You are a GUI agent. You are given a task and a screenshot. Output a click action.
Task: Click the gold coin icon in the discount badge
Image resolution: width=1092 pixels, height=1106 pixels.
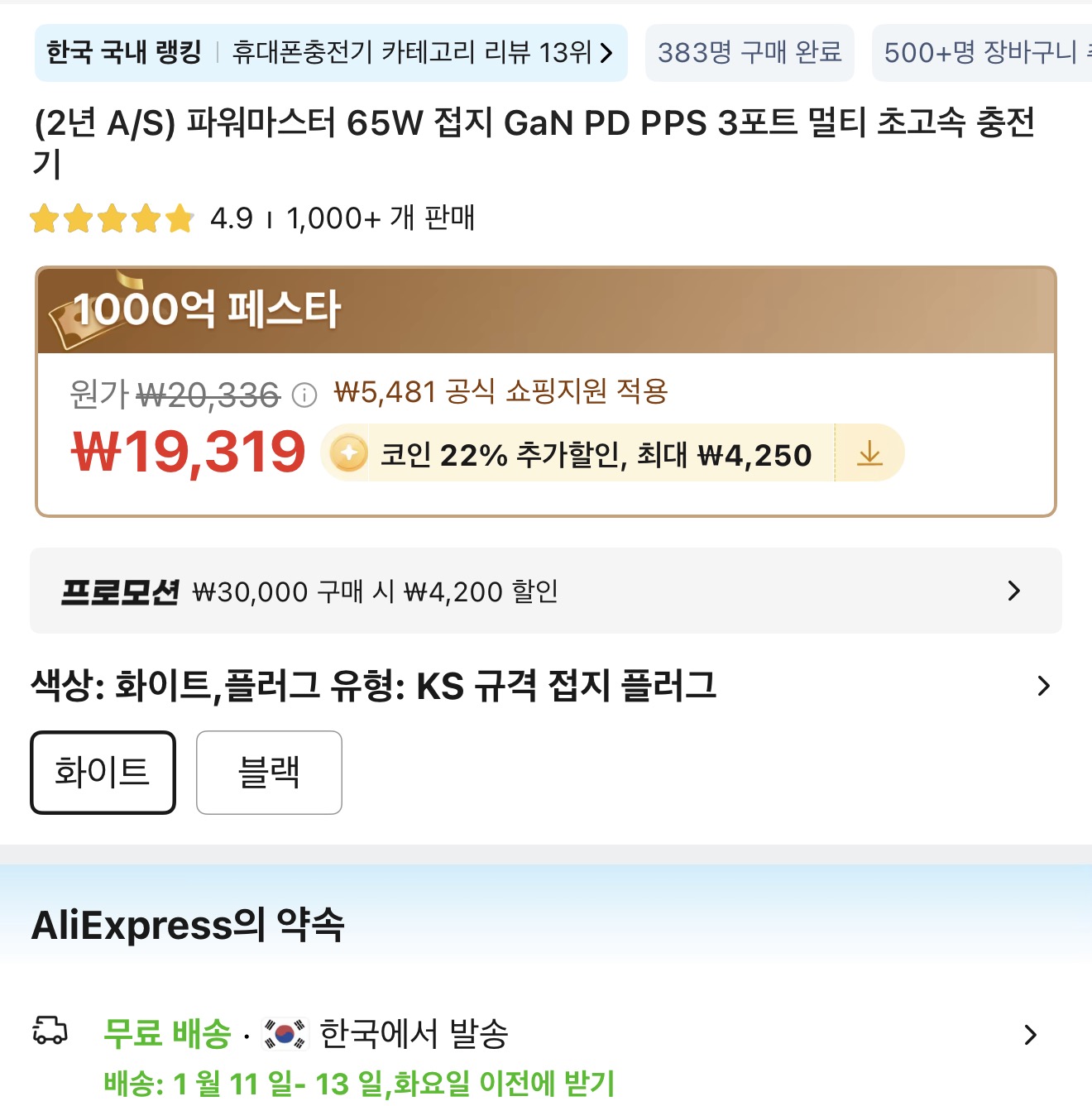(348, 453)
